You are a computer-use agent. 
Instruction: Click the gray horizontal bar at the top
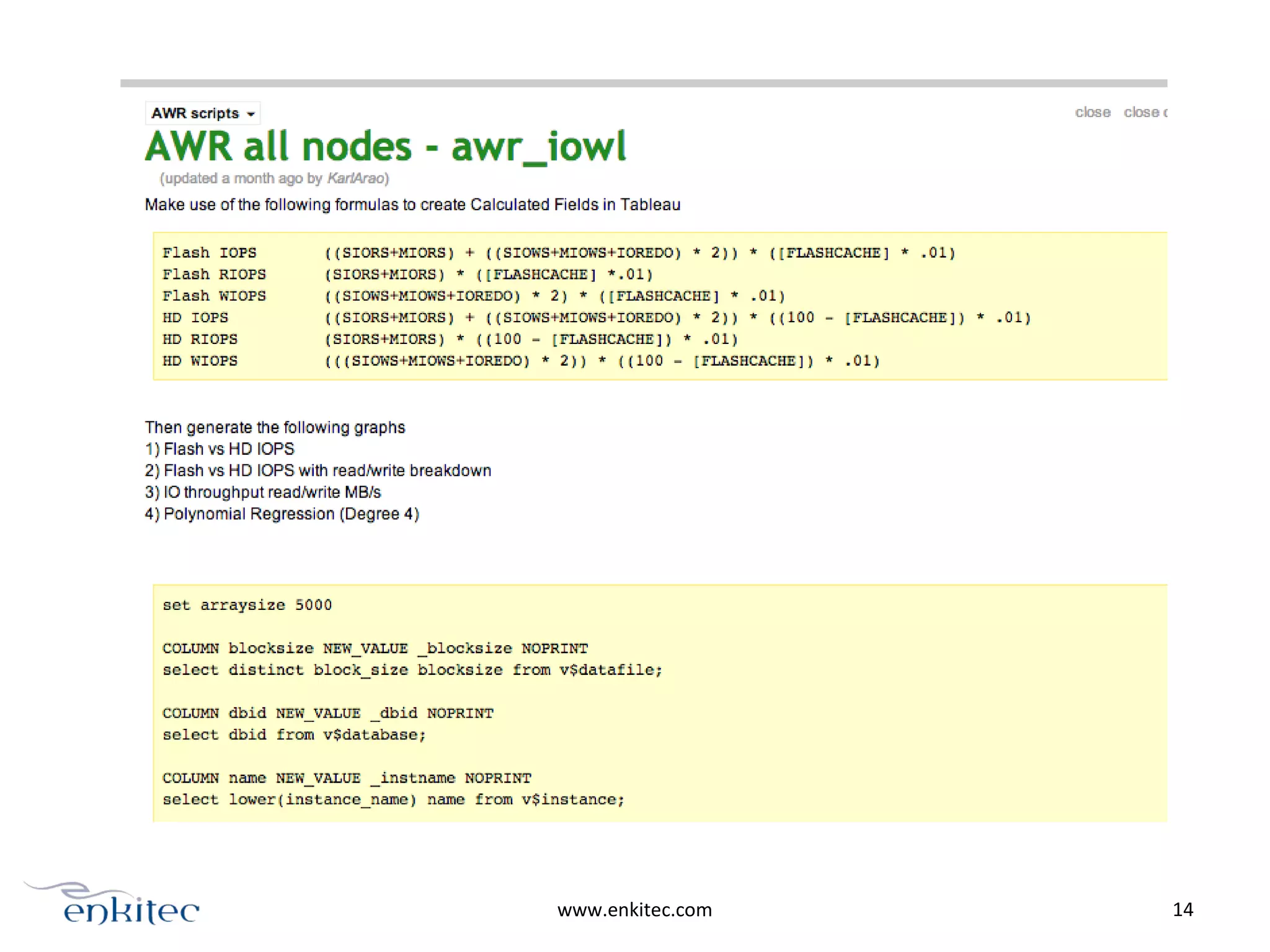pyautogui.click(x=643, y=83)
